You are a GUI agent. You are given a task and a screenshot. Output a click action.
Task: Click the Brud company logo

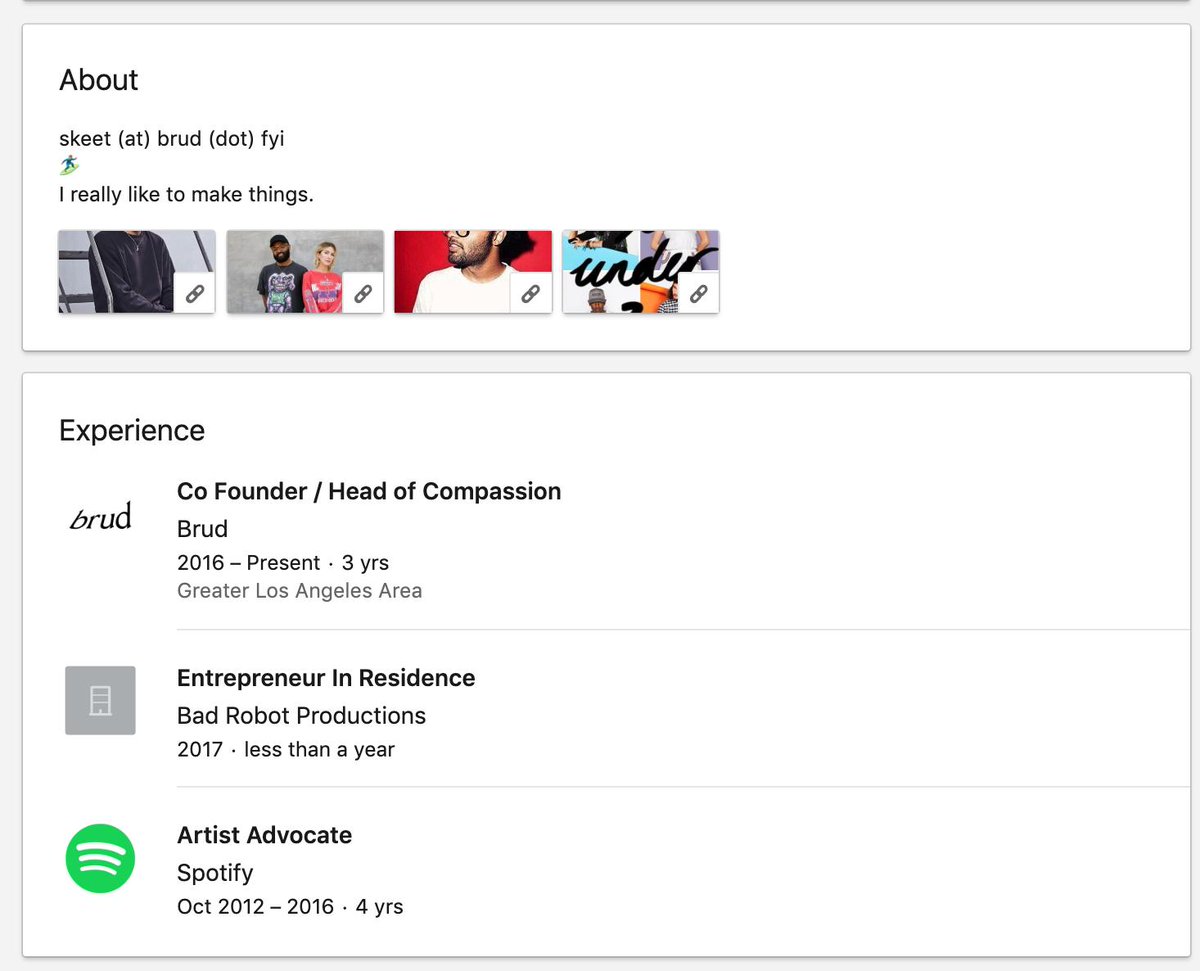coord(100,517)
